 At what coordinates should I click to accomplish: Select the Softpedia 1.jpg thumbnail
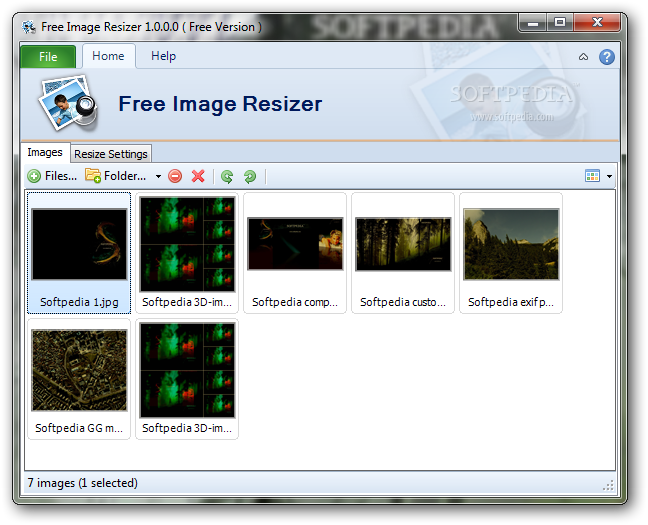point(79,253)
